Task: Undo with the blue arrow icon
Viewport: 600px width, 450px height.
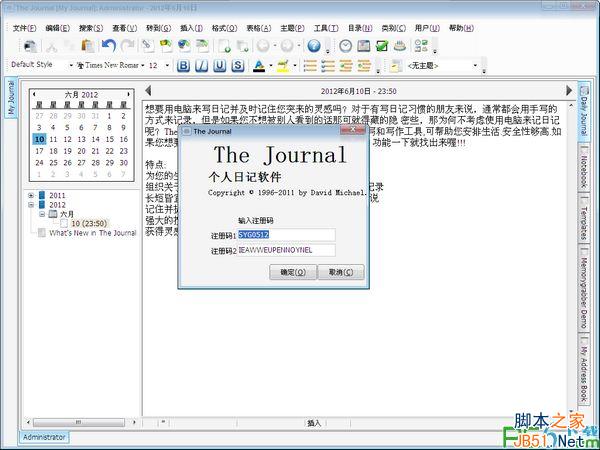Action: 109,46
